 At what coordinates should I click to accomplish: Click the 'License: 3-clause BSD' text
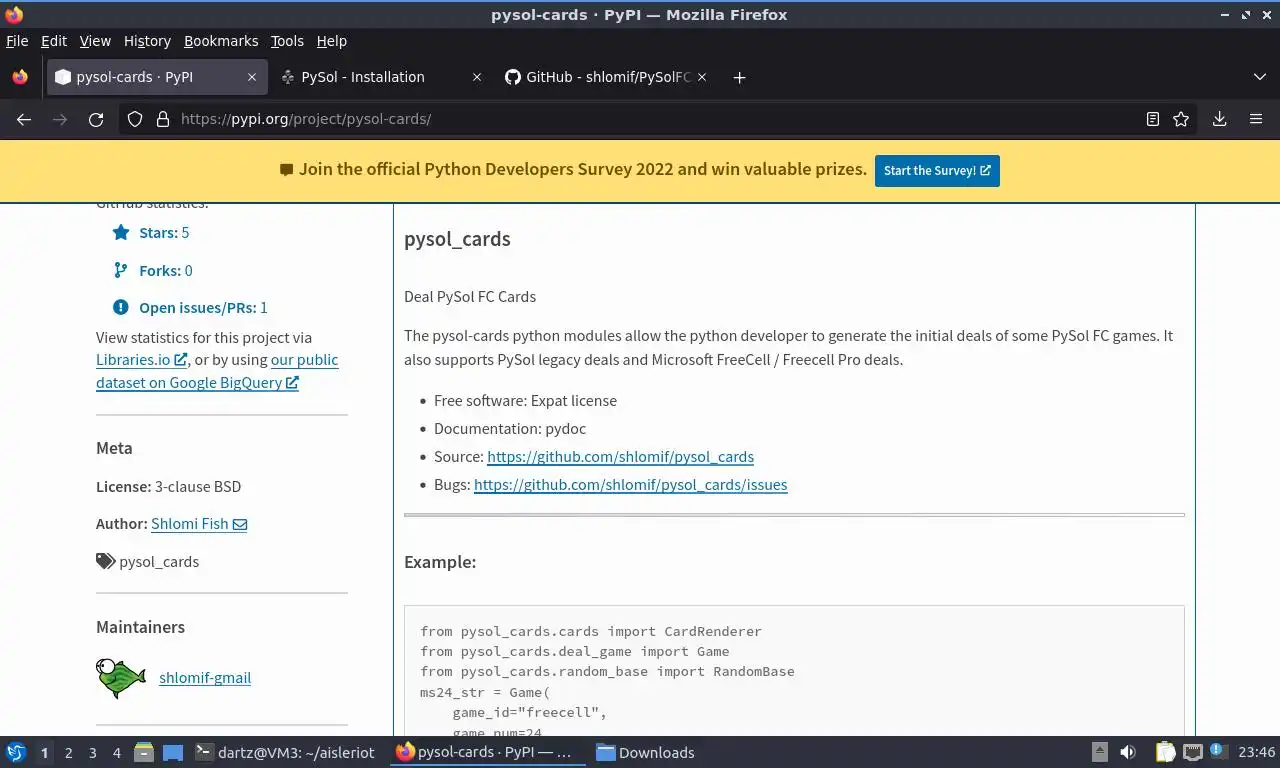(168, 486)
